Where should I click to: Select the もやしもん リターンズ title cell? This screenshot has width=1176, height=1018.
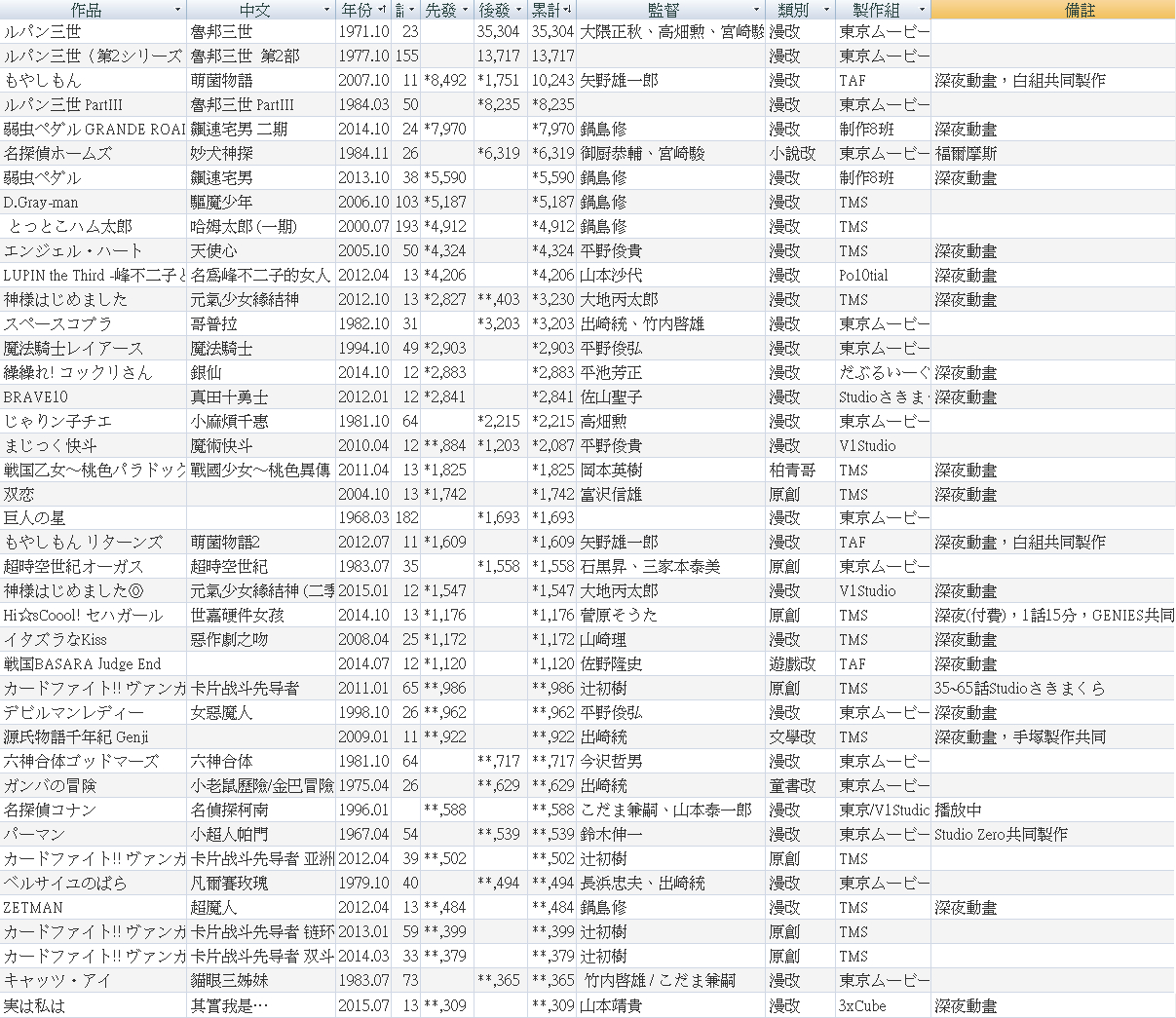(94, 542)
